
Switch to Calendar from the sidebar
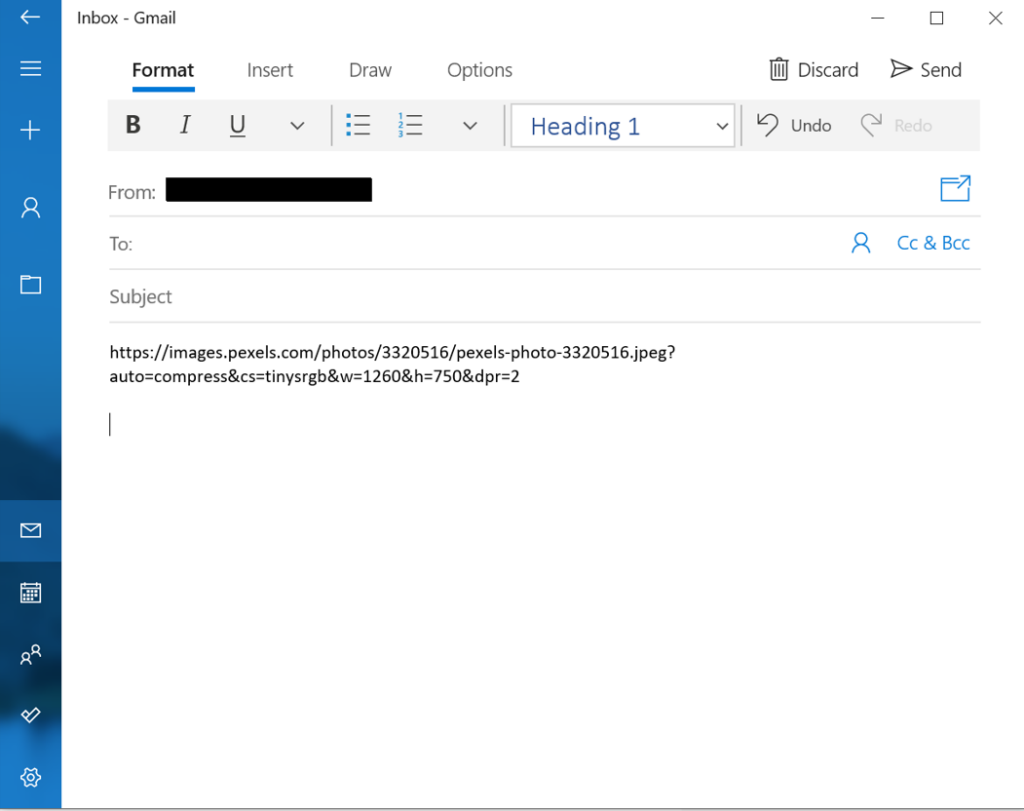(30, 593)
